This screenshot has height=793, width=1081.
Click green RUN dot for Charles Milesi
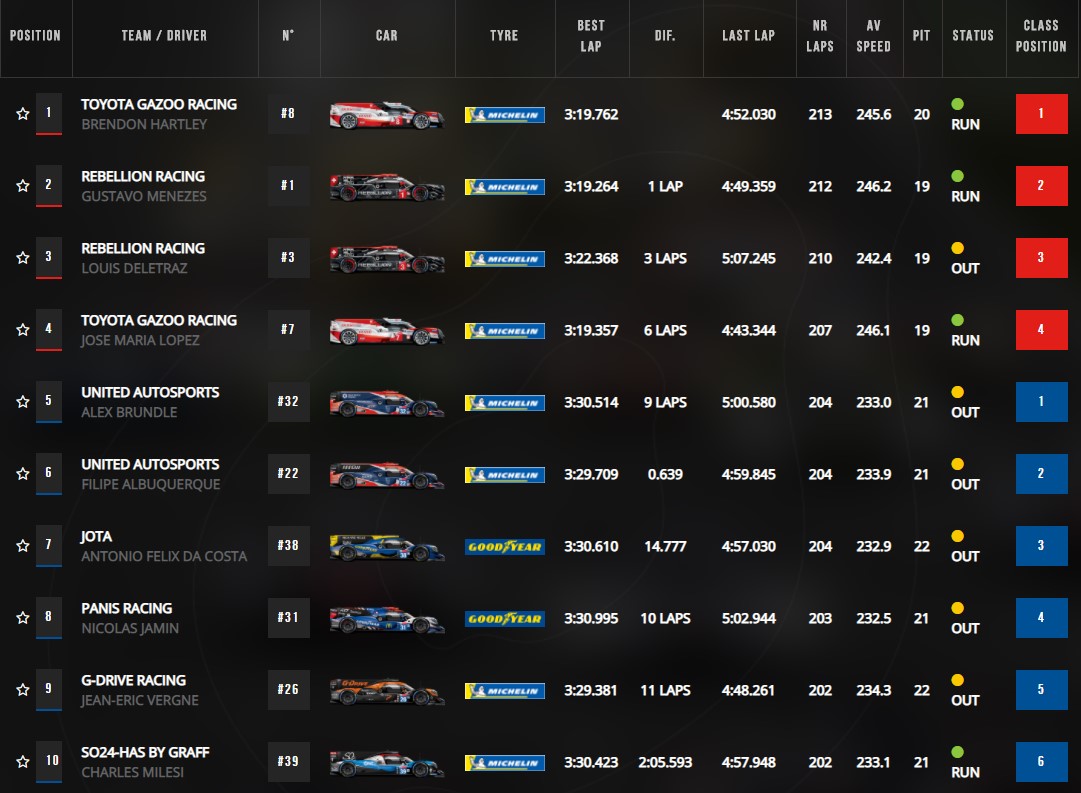(x=958, y=752)
